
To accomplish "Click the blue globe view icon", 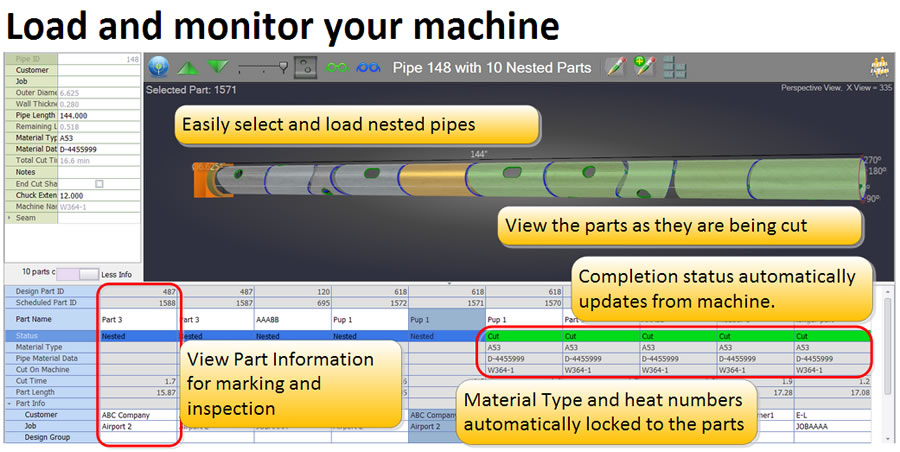I will 158,67.
